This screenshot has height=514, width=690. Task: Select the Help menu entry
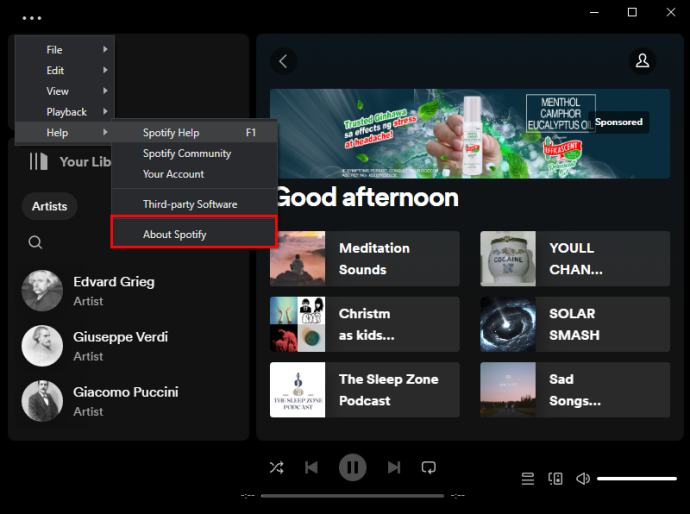point(65,132)
